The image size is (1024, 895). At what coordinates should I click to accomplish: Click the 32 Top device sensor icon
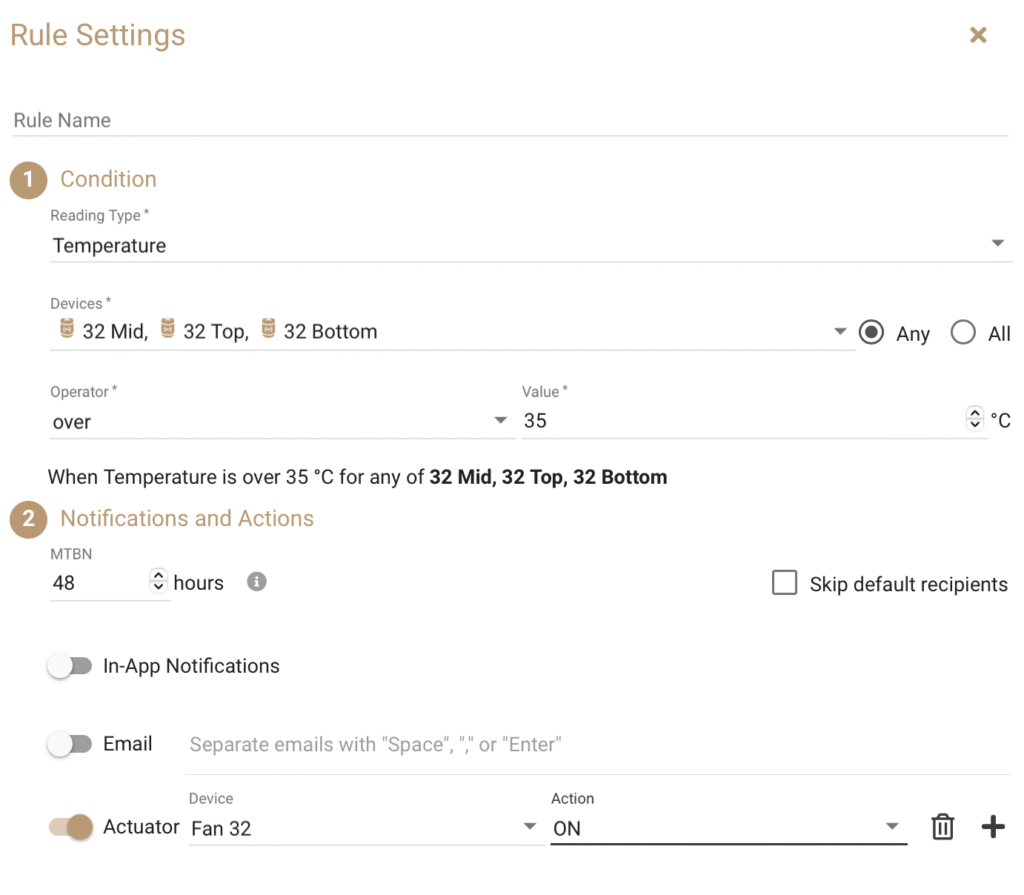(x=168, y=329)
